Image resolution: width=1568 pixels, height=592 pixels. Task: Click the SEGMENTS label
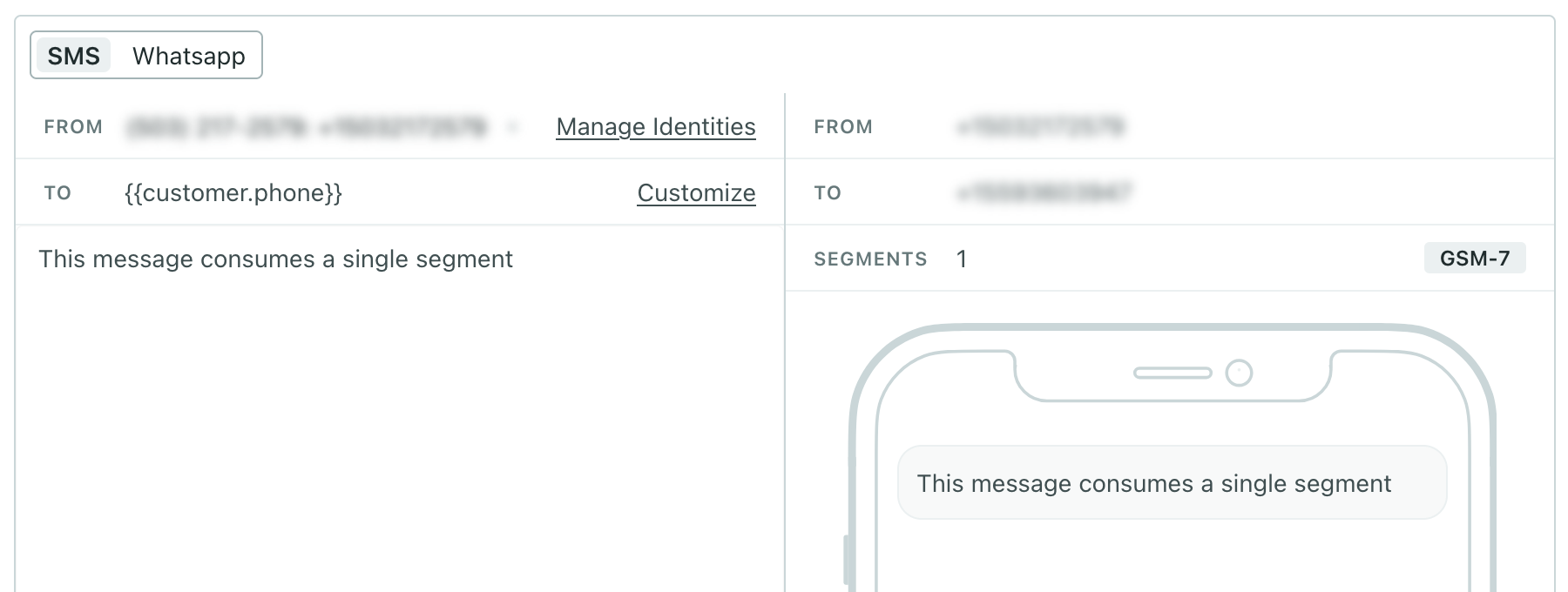point(869,259)
